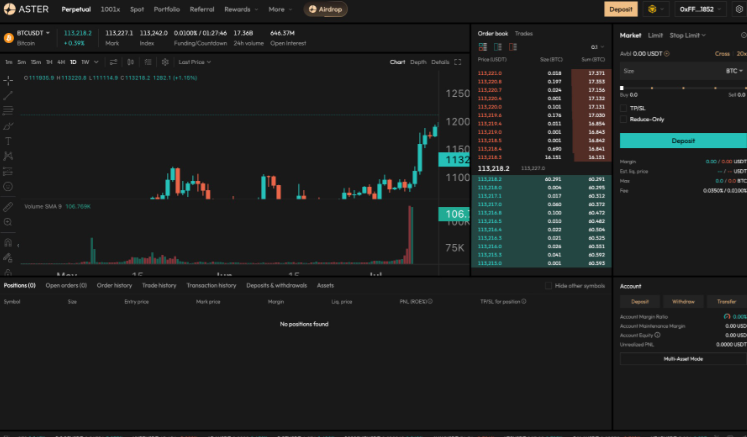Open the Rewards menu dropdown
This screenshot has height=437, width=747.
pyautogui.click(x=241, y=9)
